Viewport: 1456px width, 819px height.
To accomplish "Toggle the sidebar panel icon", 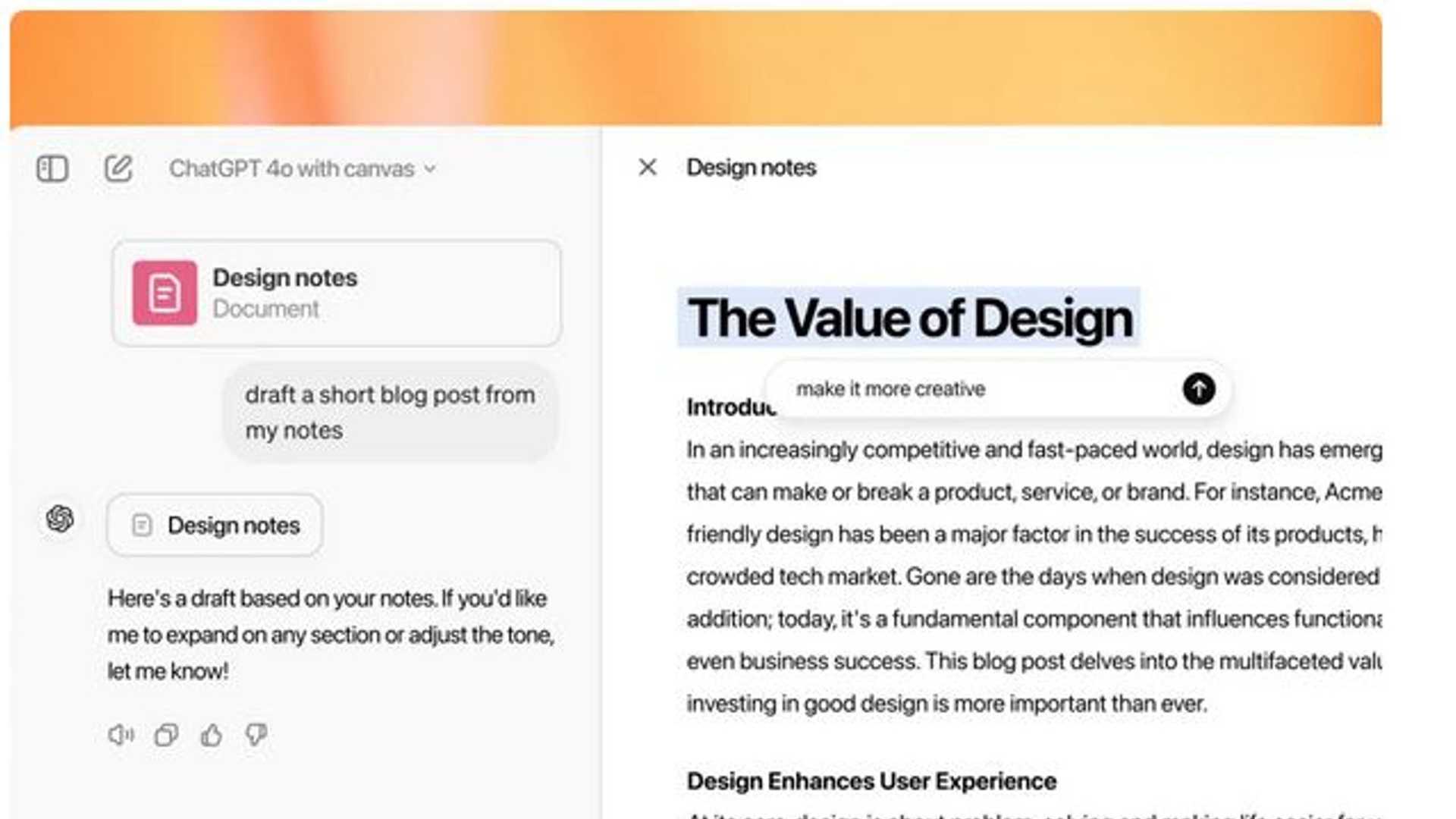I will 52,168.
